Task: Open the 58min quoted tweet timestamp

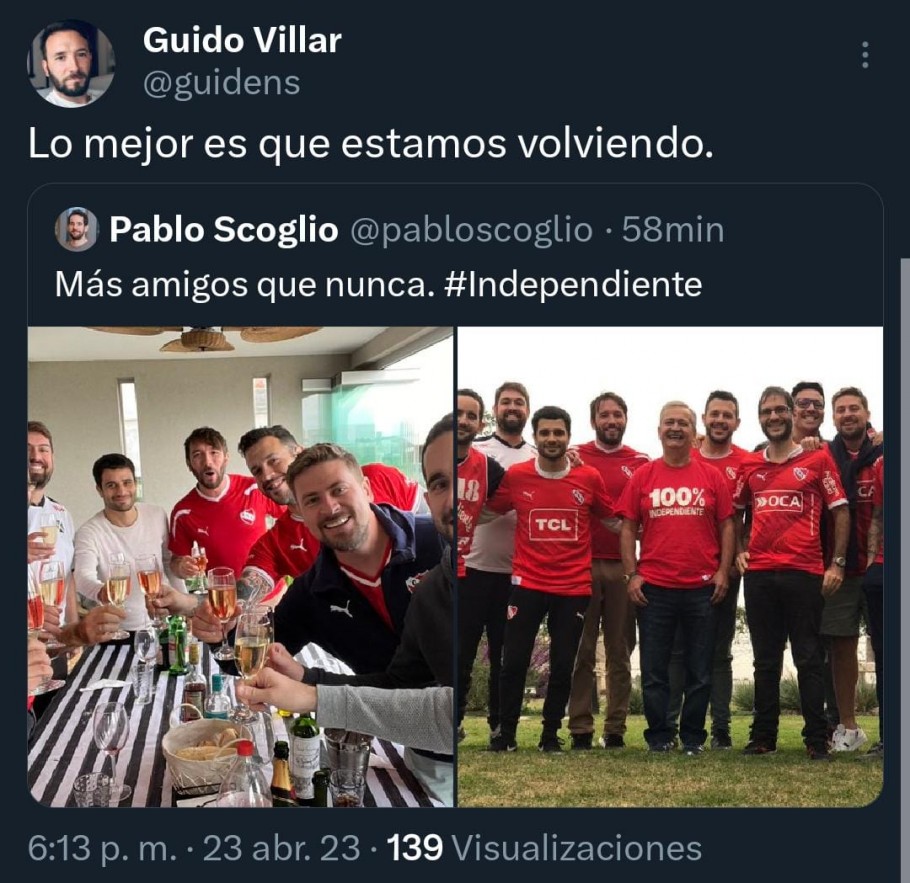Action: click(673, 230)
